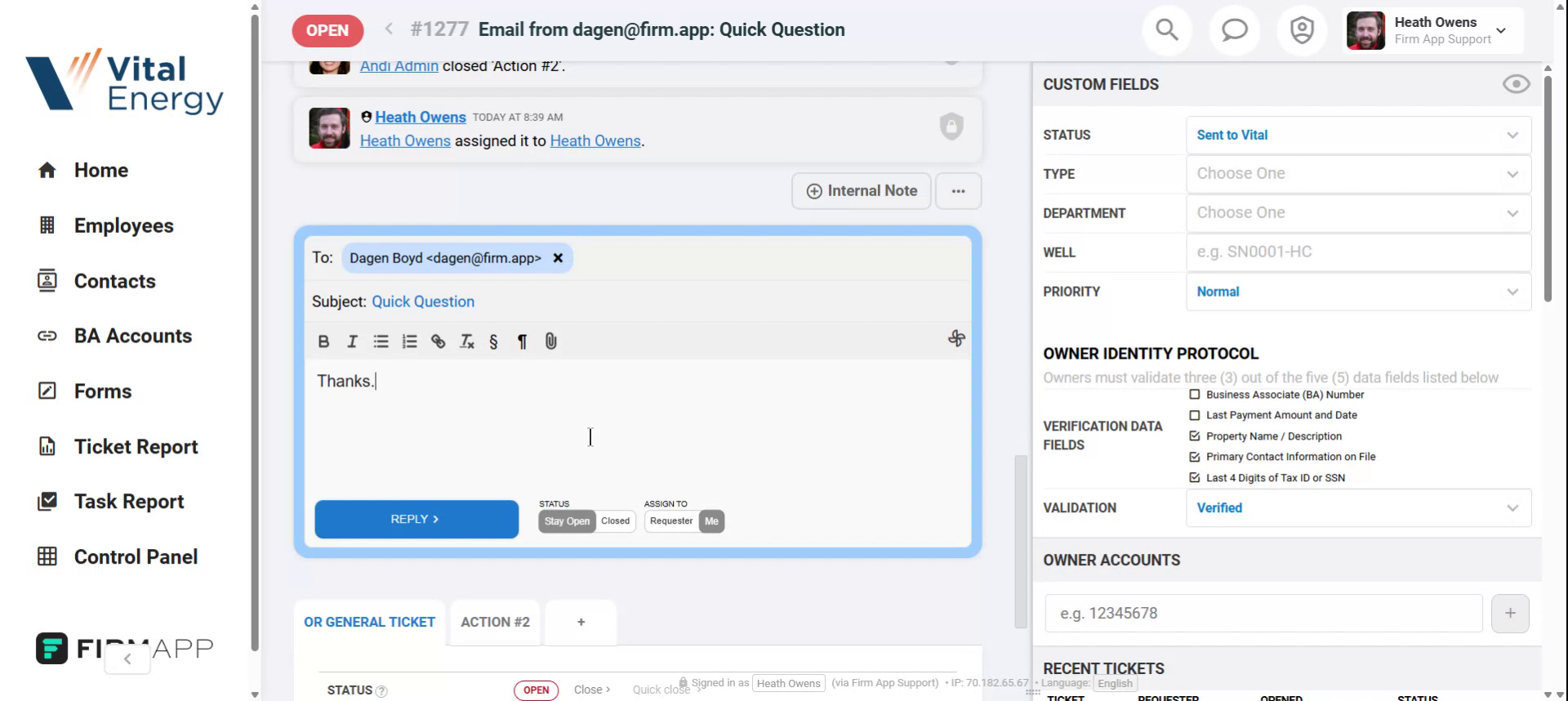Click the plus button for owner accounts
1568x701 pixels.
coord(1510,614)
